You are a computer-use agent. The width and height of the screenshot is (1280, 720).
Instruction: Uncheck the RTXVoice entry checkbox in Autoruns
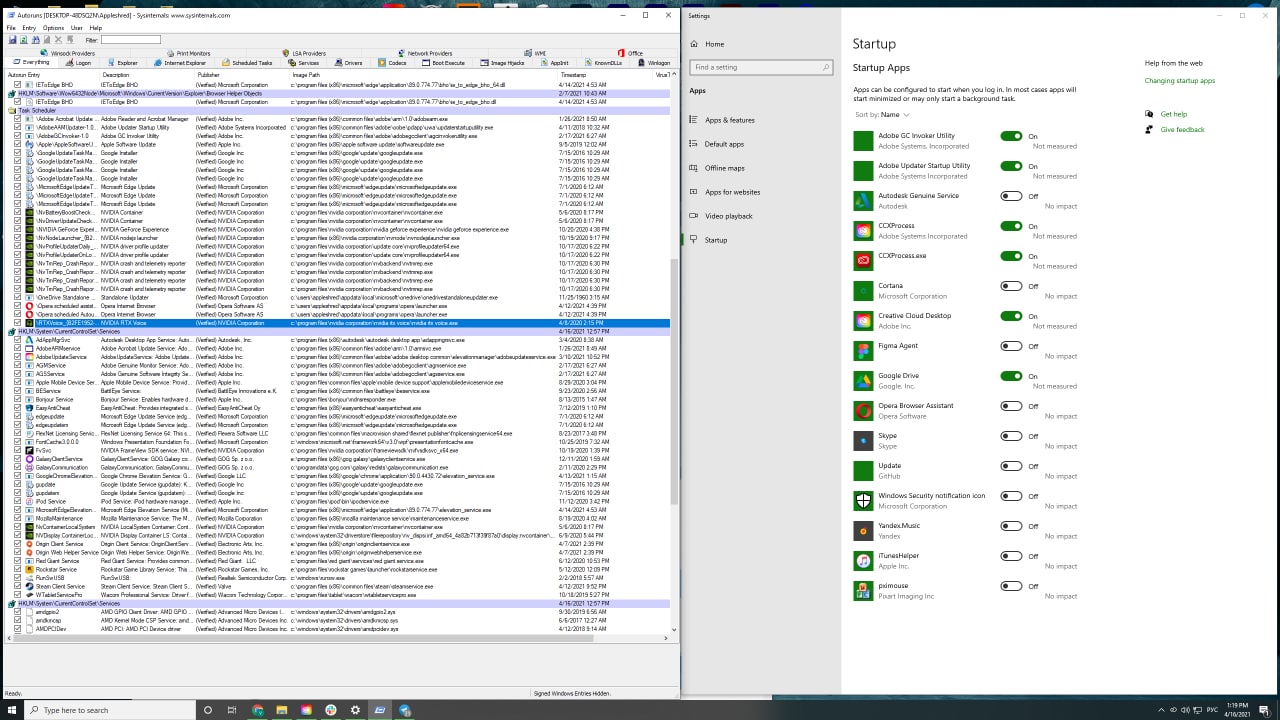(x=18, y=323)
